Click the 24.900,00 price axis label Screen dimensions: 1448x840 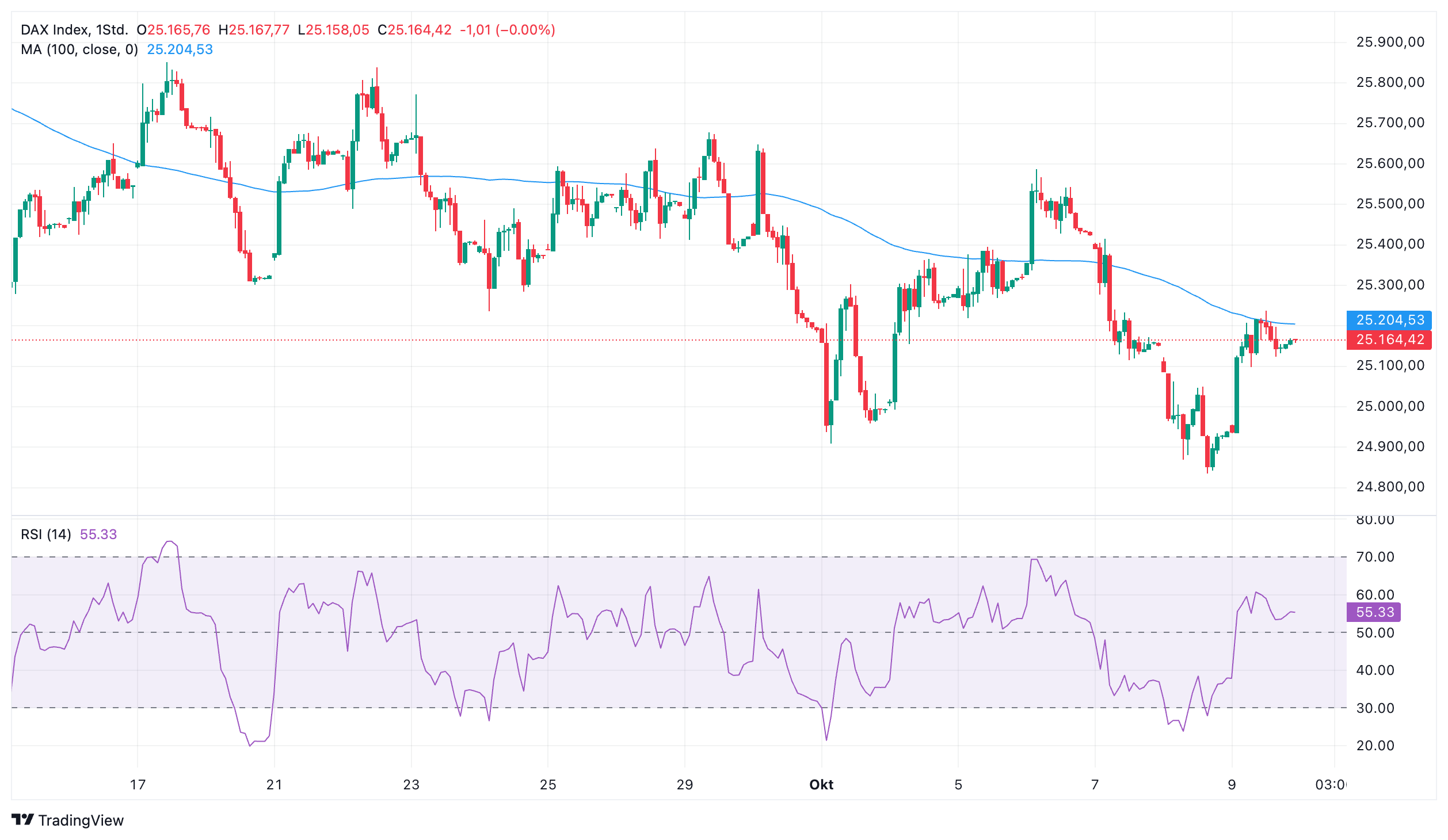(1390, 446)
